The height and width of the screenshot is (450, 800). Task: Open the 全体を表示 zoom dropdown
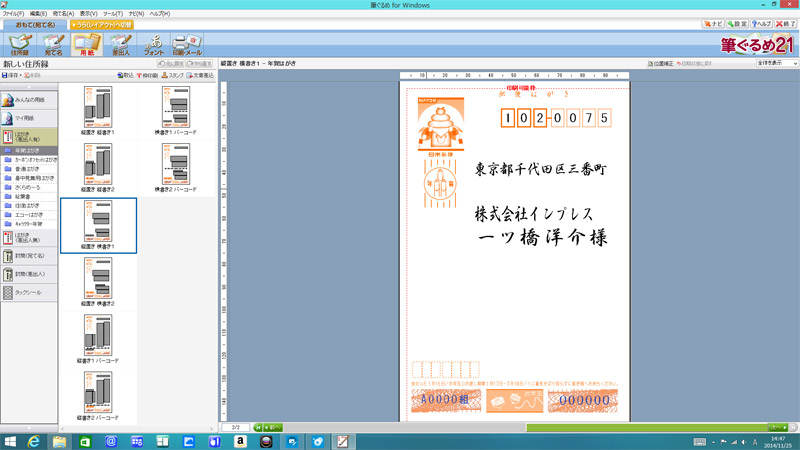(777, 63)
